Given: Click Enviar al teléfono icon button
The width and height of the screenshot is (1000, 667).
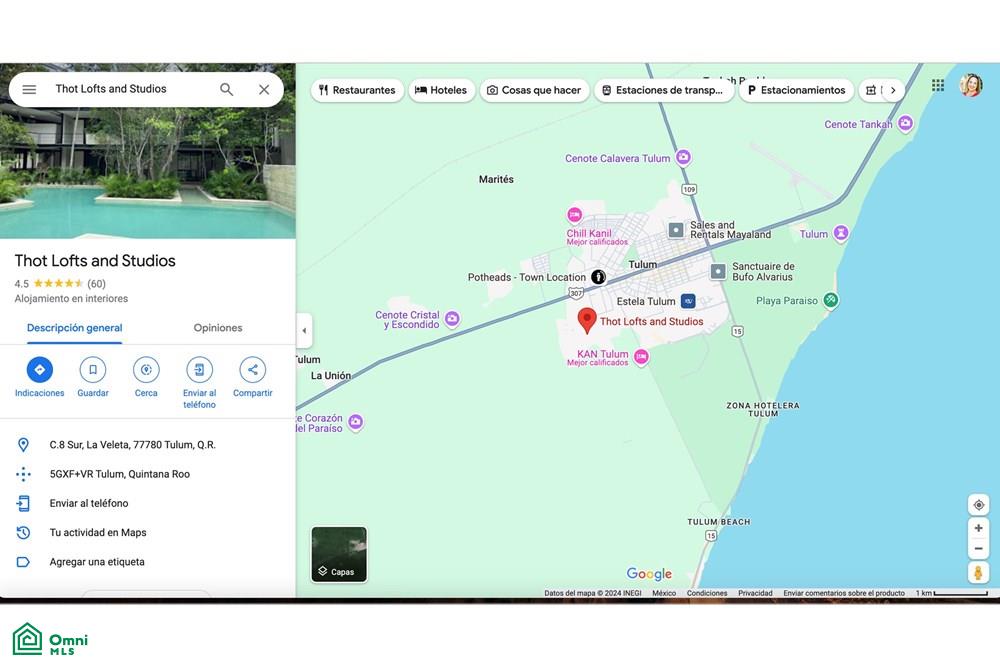Looking at the screenshot, I should [200, 369].
